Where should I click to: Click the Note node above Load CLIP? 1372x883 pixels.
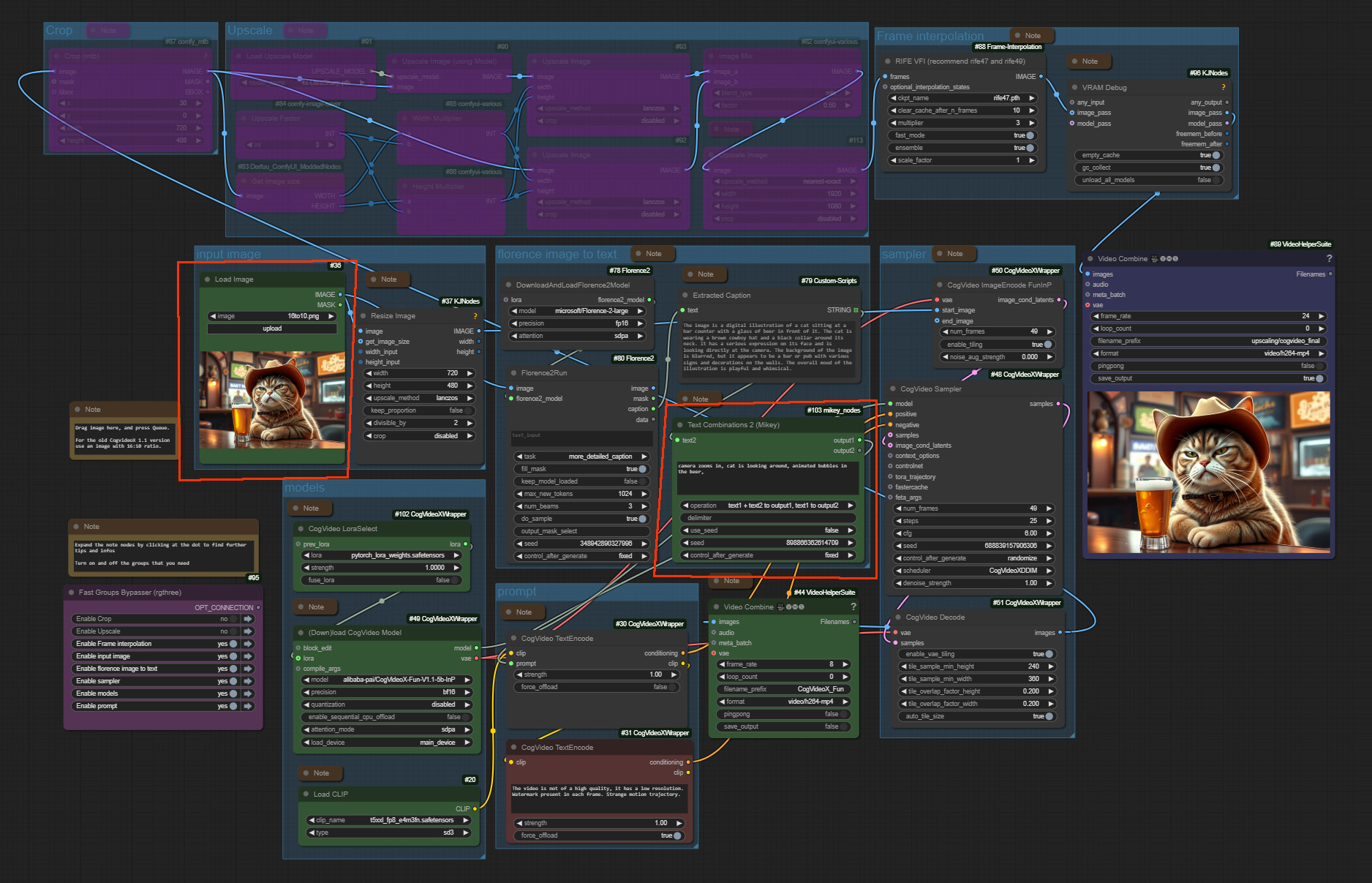coord(321,773)
